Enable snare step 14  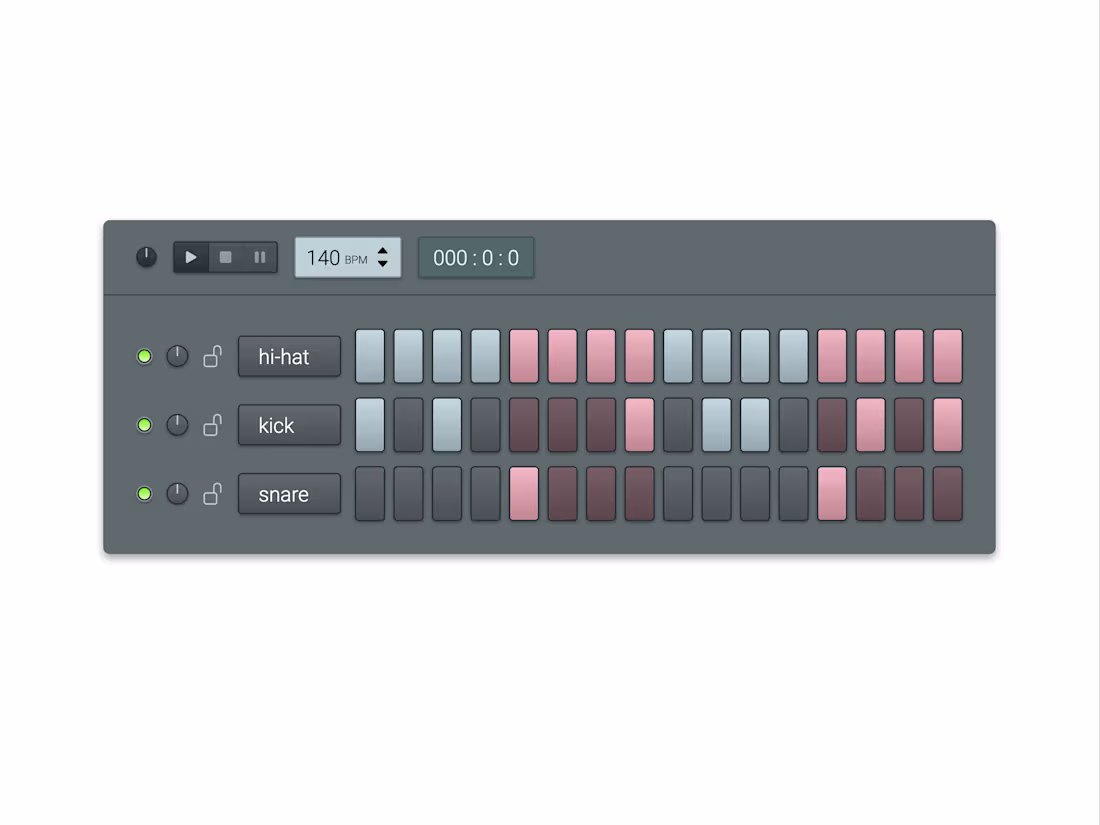(x=871, y=494)
